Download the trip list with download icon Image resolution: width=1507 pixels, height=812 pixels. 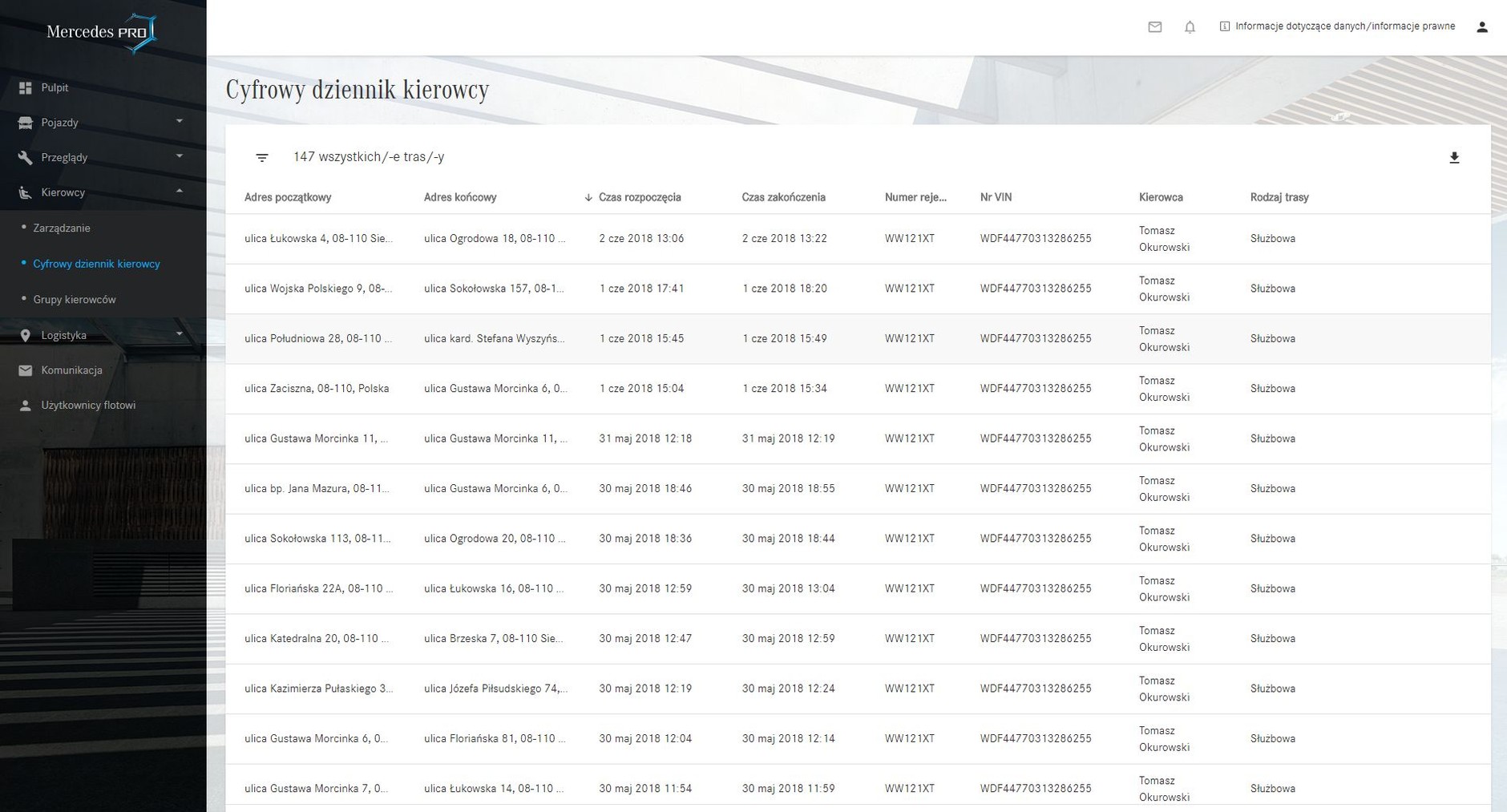tap(1454, 158)
